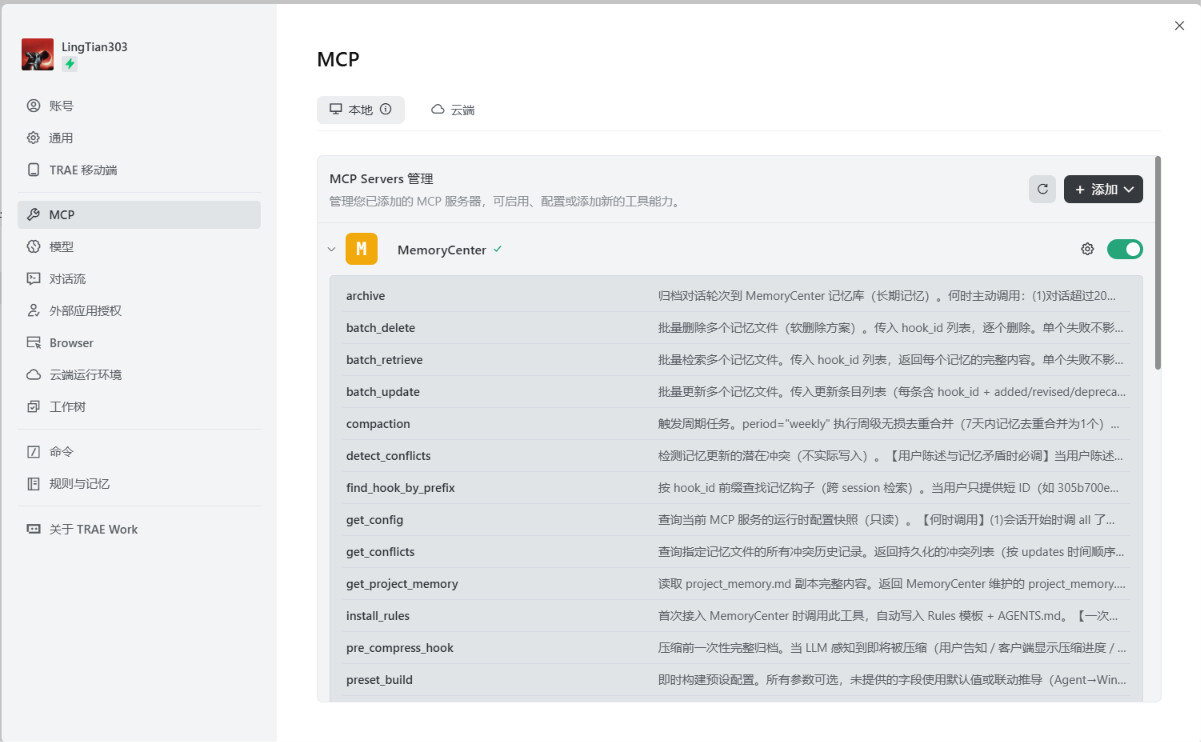
Task: Click the description of the compaction tool
Action: 889,424
